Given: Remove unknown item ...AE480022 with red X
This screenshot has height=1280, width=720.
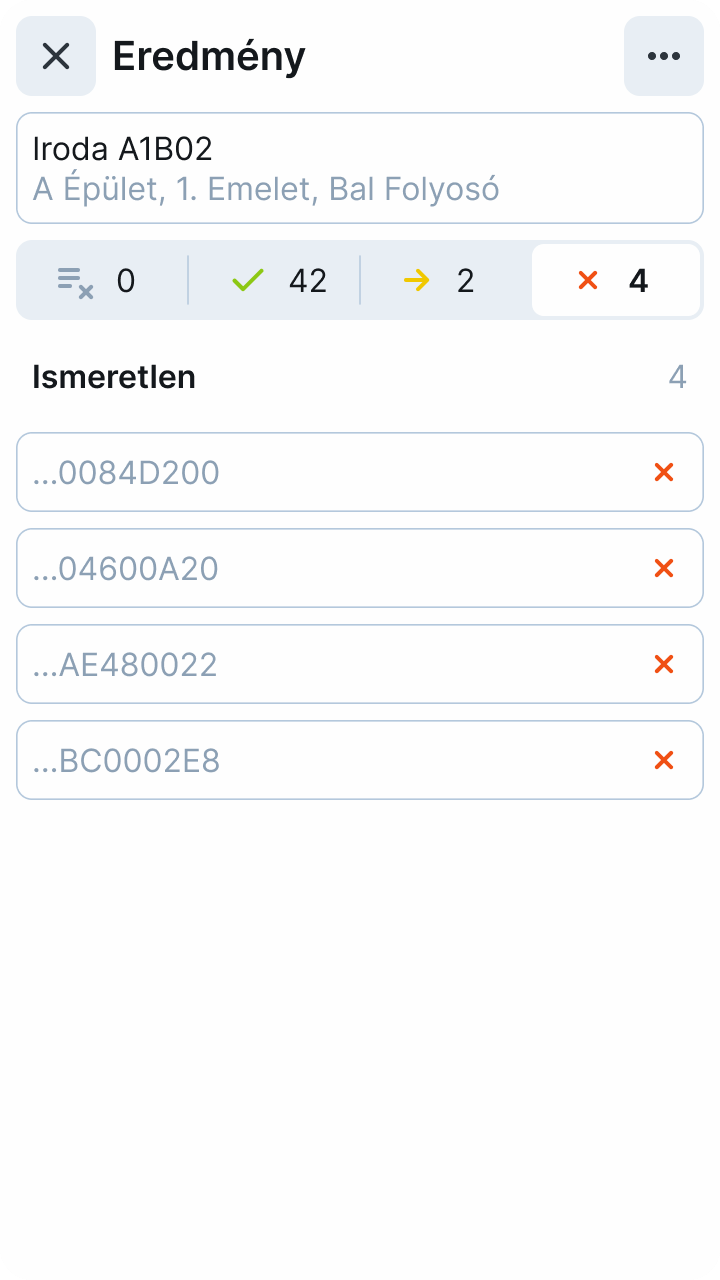Looking at the screenshot, I should coord(663,664).
